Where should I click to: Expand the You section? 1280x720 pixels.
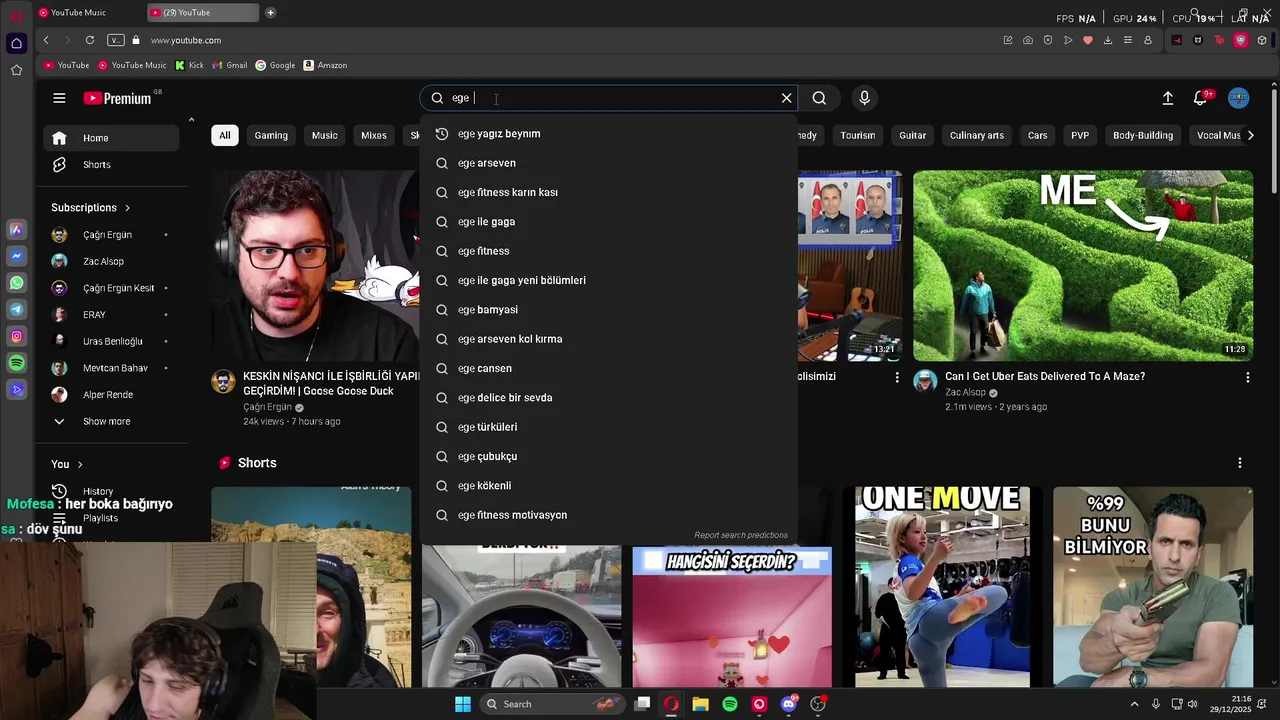67,464
